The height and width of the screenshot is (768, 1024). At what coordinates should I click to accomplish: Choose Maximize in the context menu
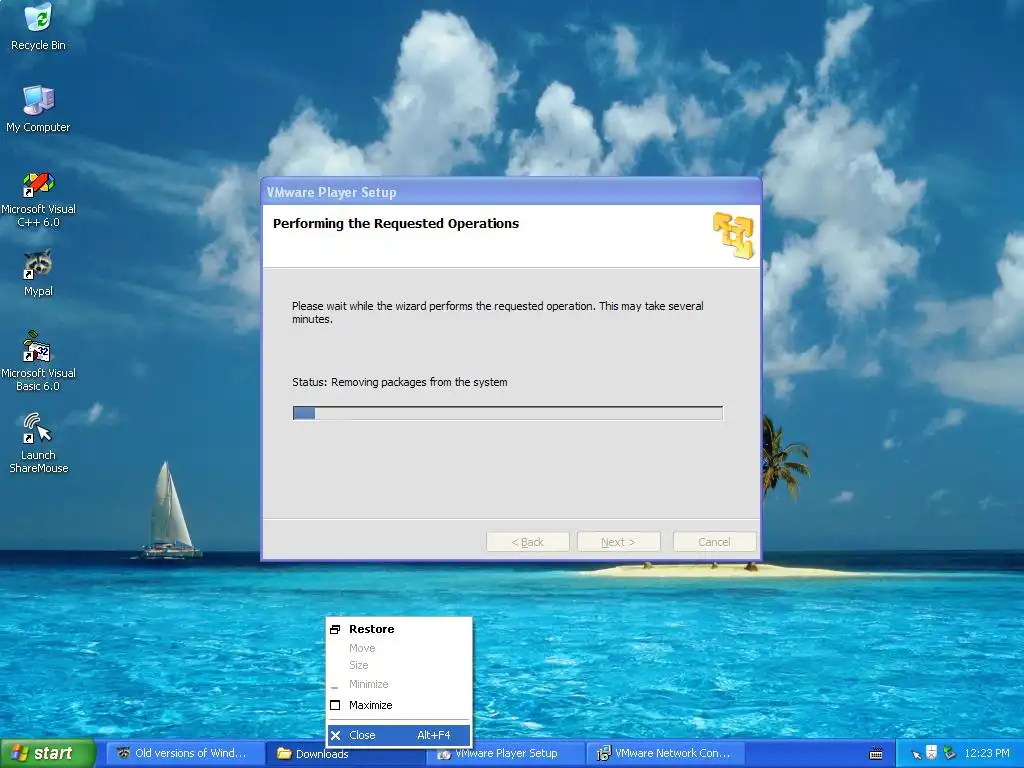398,705
